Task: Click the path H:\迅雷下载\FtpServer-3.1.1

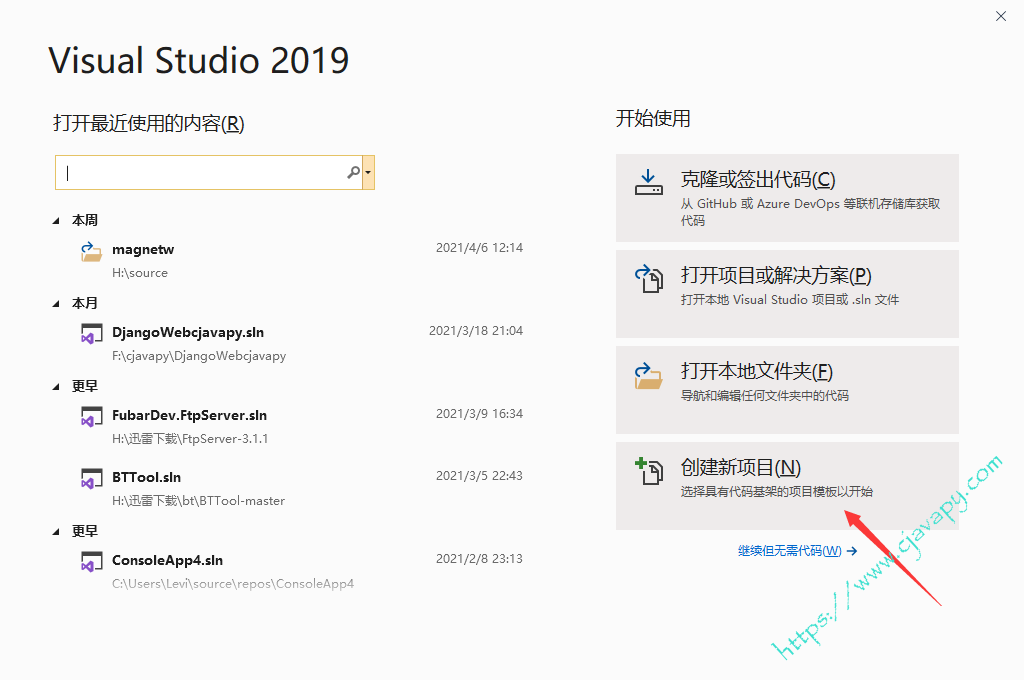Action: 190,439
